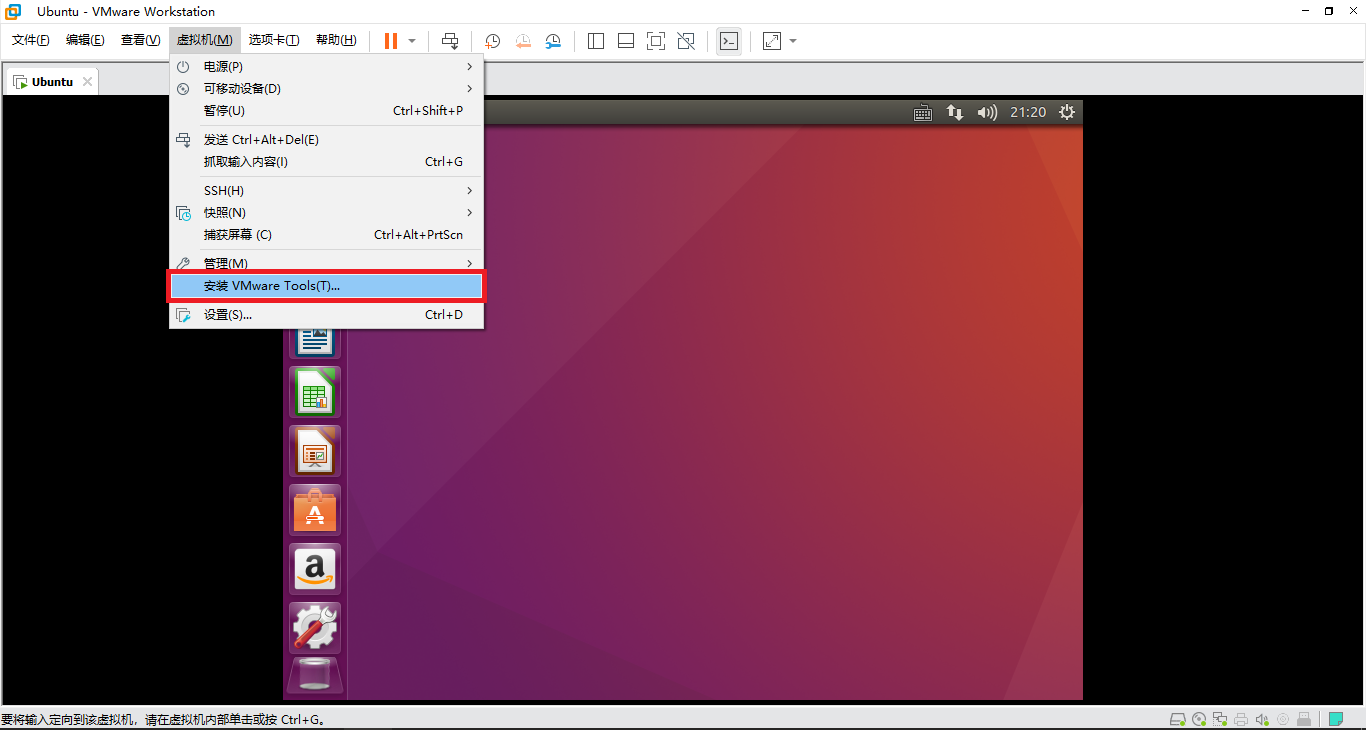Click the Unity mode toolbar icon

686,41
